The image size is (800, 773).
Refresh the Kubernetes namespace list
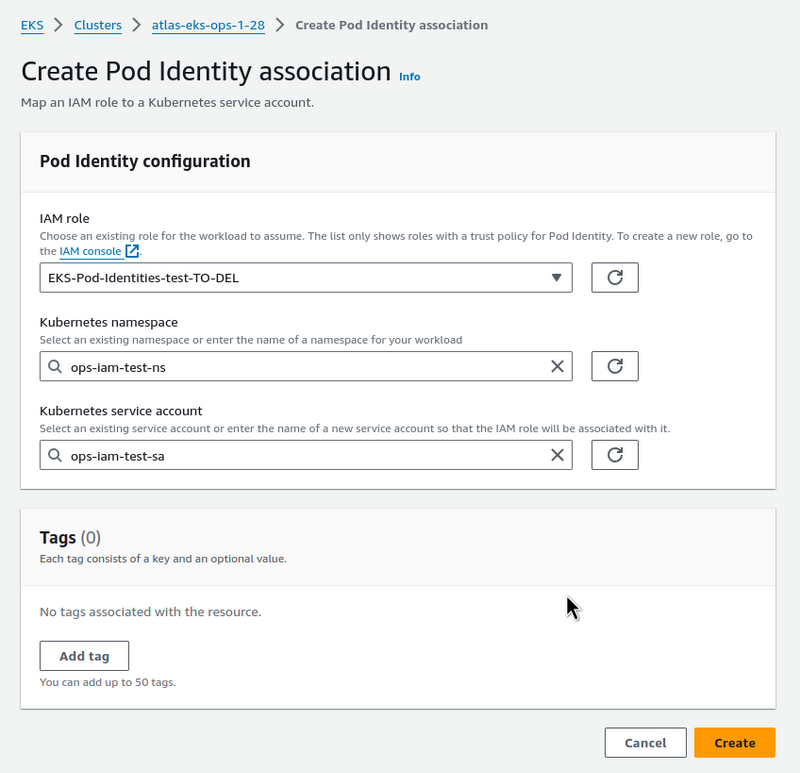[615, 367]
